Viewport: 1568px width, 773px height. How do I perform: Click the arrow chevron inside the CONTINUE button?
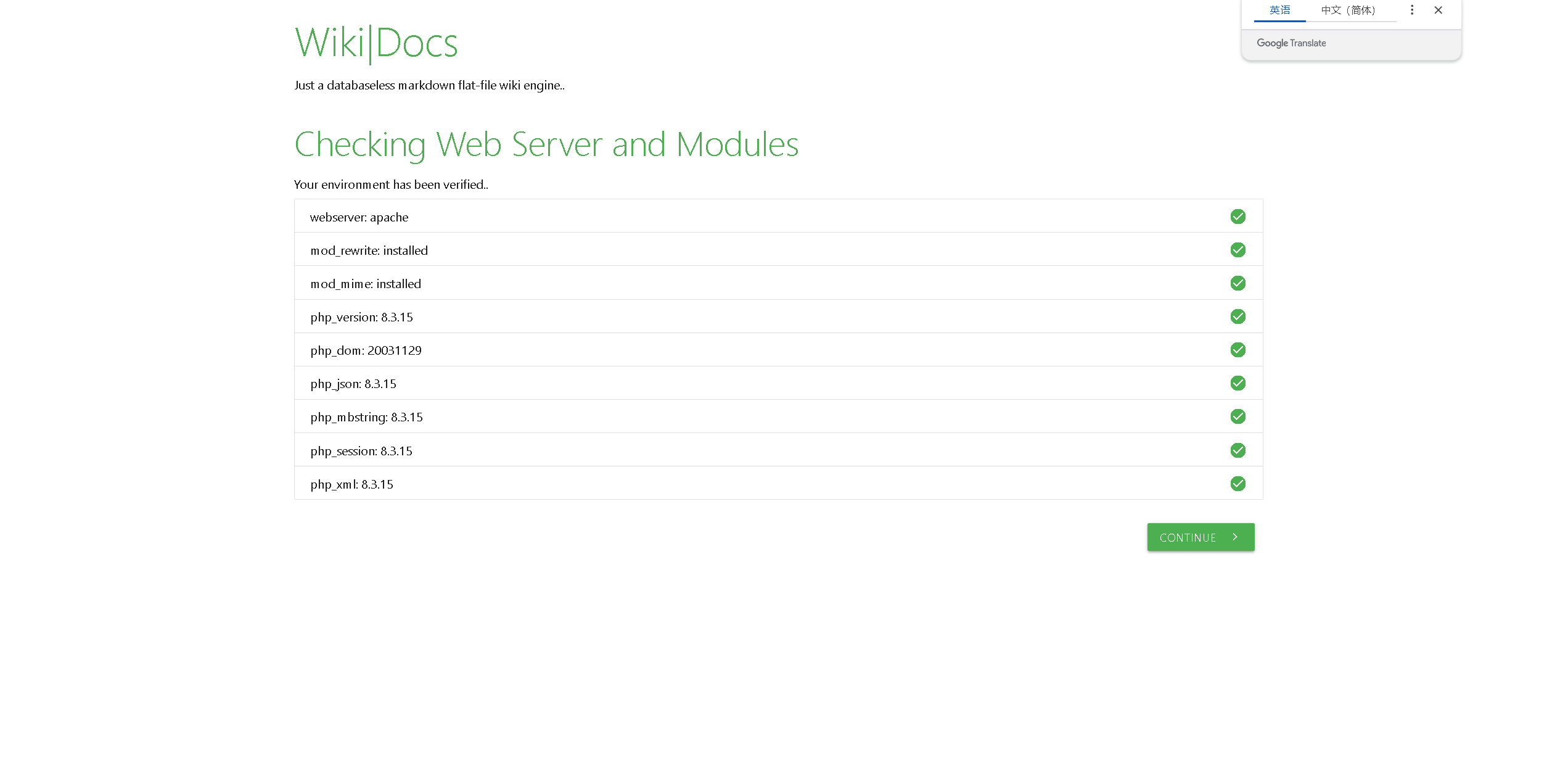(1235, 537)
